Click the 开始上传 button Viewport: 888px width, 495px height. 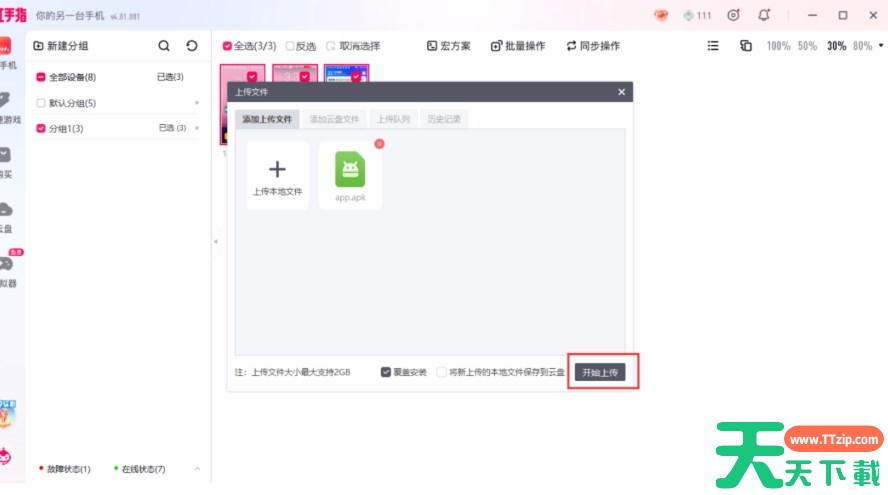point(600,373)
